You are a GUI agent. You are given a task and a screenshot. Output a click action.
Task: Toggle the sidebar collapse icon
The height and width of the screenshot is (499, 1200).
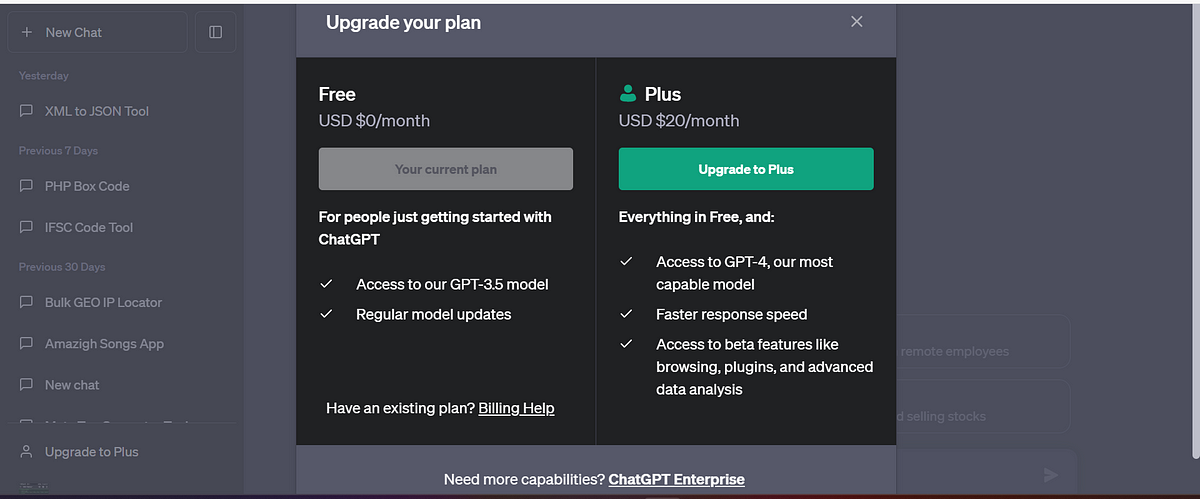pyautogui.click(x=215, y=32)
